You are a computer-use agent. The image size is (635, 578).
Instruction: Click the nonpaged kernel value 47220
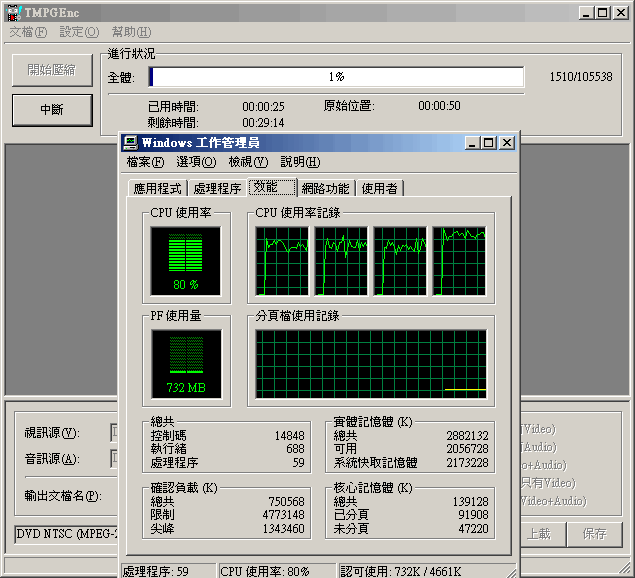click(473, 529)
